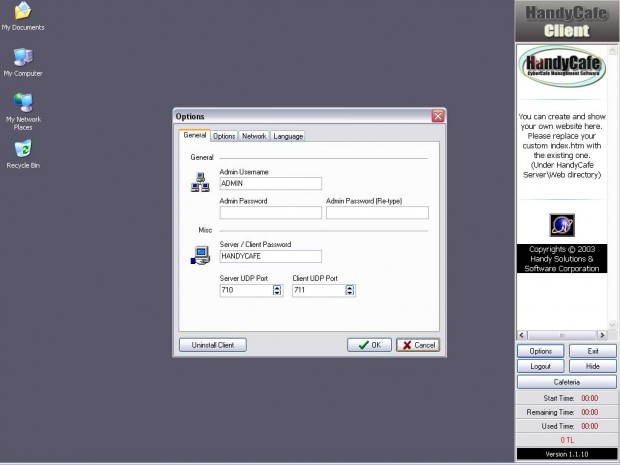The image size is (620, 465).
Task: Click the Used Time value
Action: point(590,426)
